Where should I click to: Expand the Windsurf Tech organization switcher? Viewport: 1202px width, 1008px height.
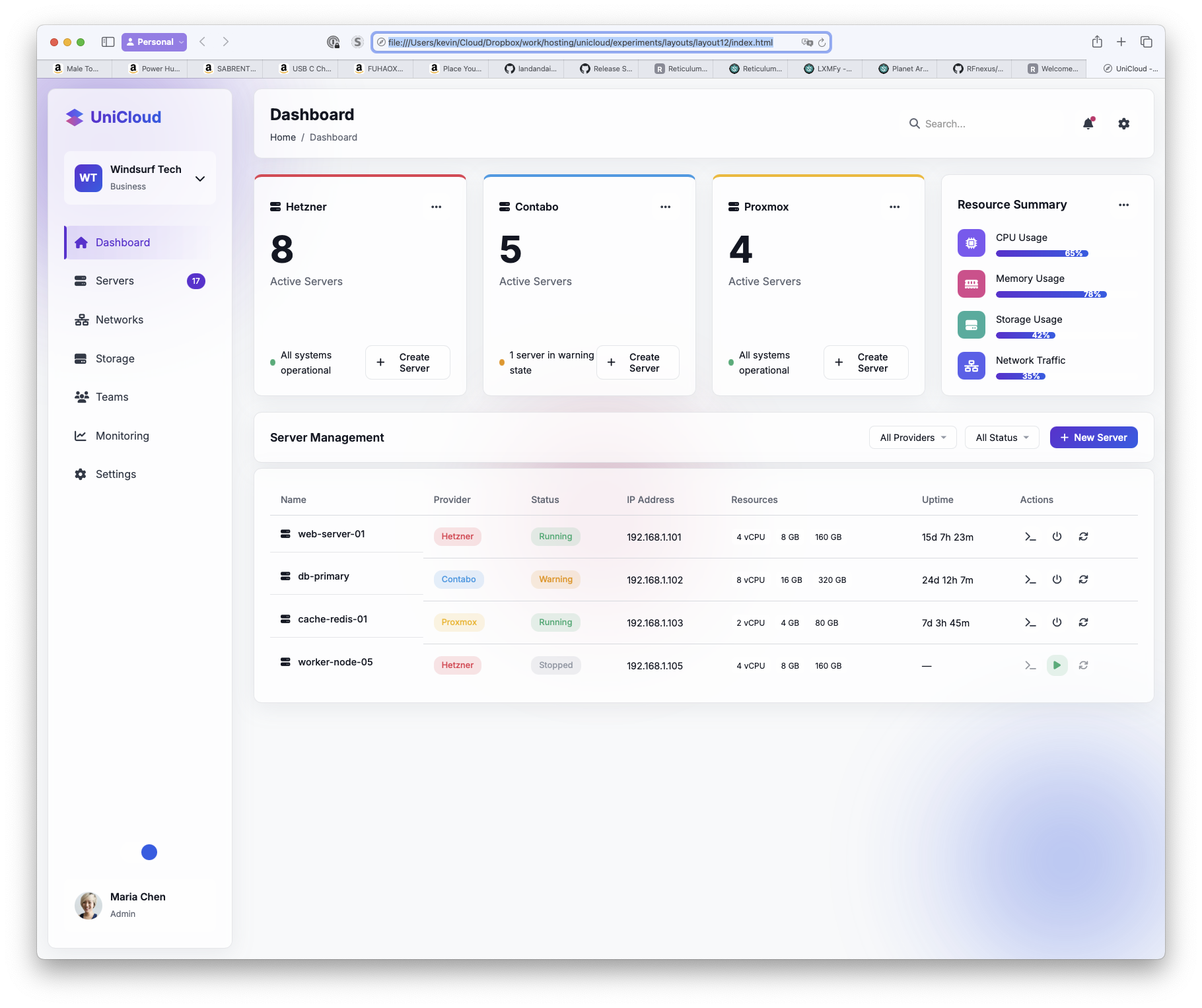pyautogui.click(x=200, y=178)
